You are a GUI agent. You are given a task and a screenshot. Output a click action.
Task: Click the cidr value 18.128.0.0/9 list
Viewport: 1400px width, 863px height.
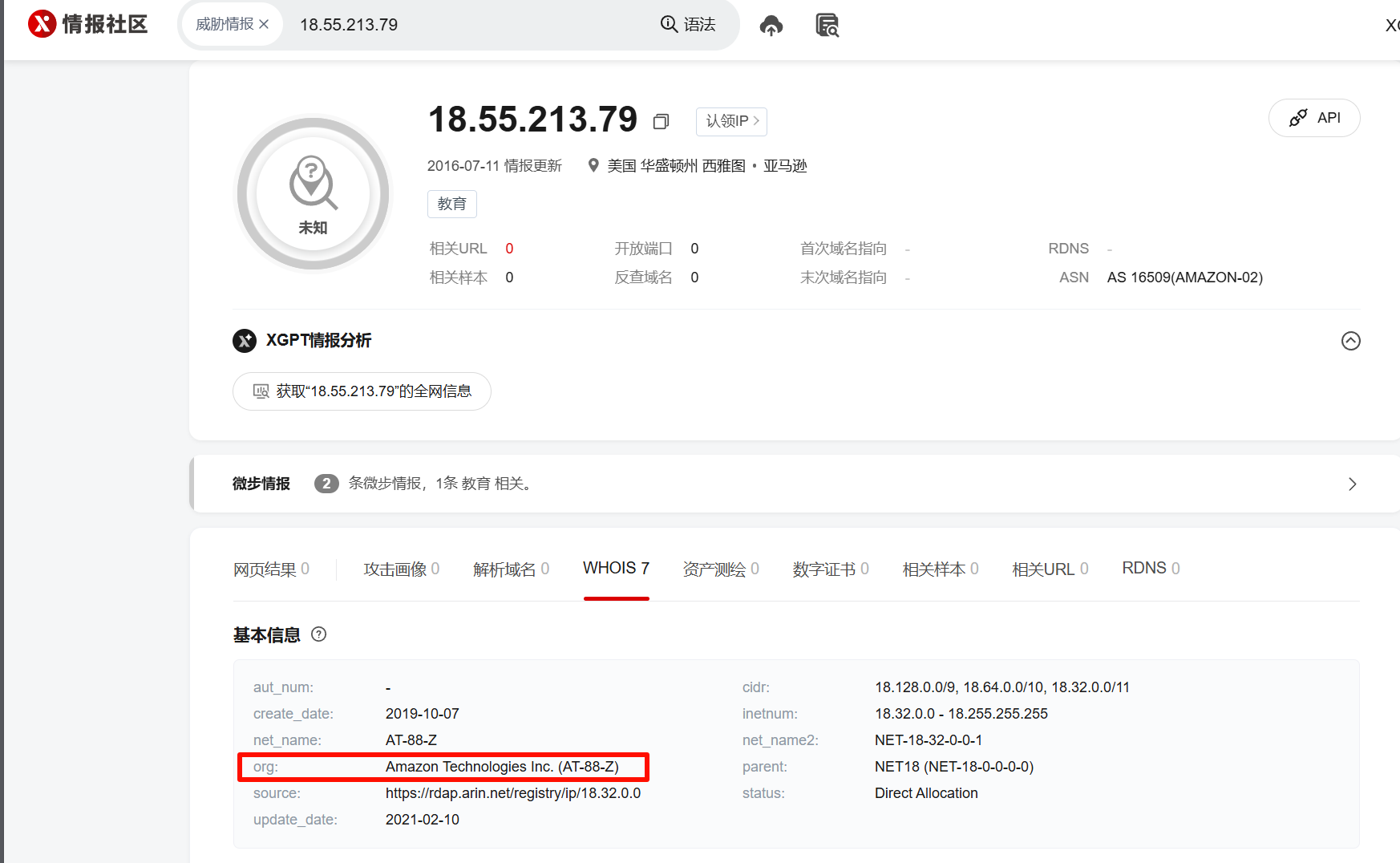click(1002, 687)
